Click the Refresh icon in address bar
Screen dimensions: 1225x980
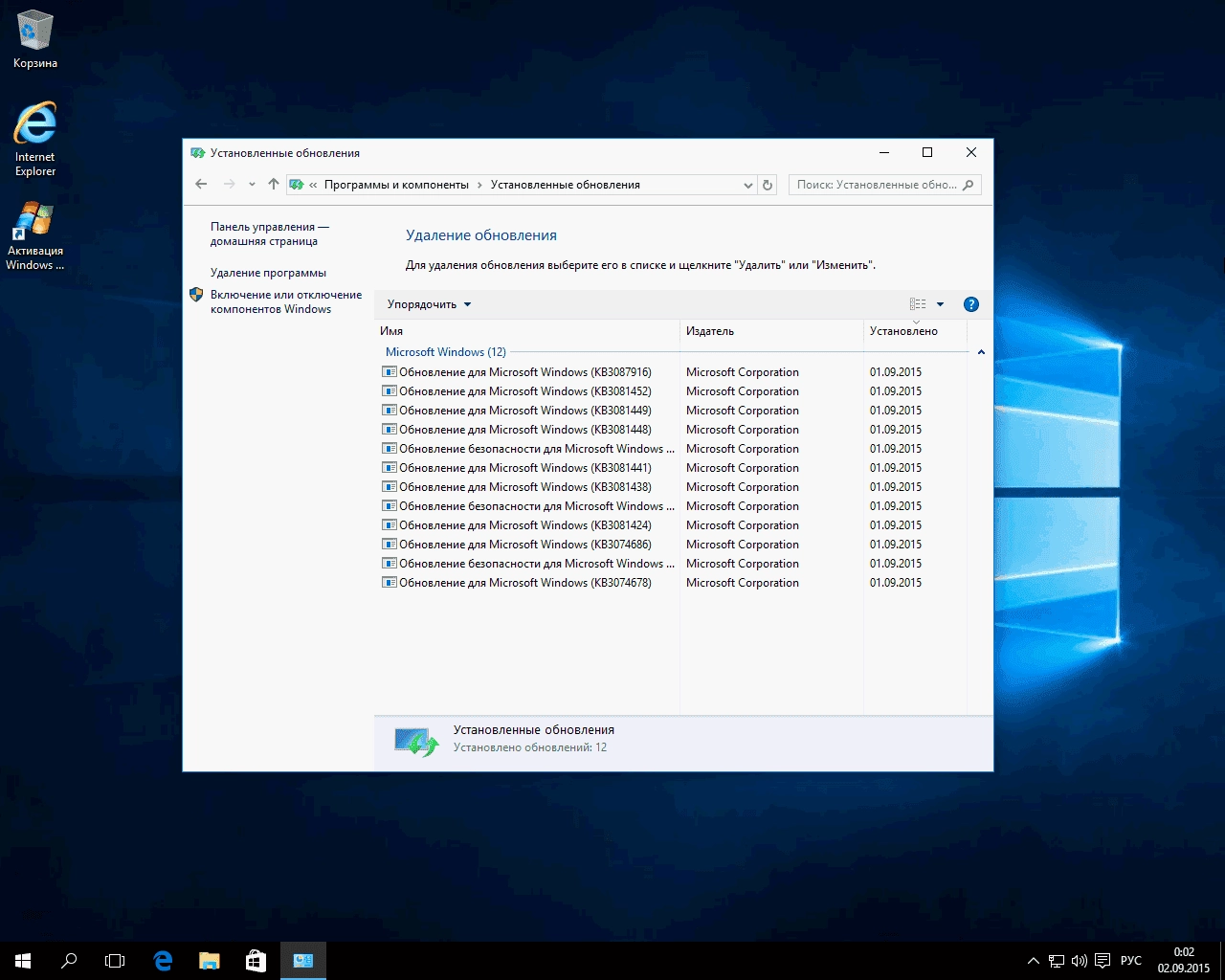pyautogui.click(x=767, y=184)
